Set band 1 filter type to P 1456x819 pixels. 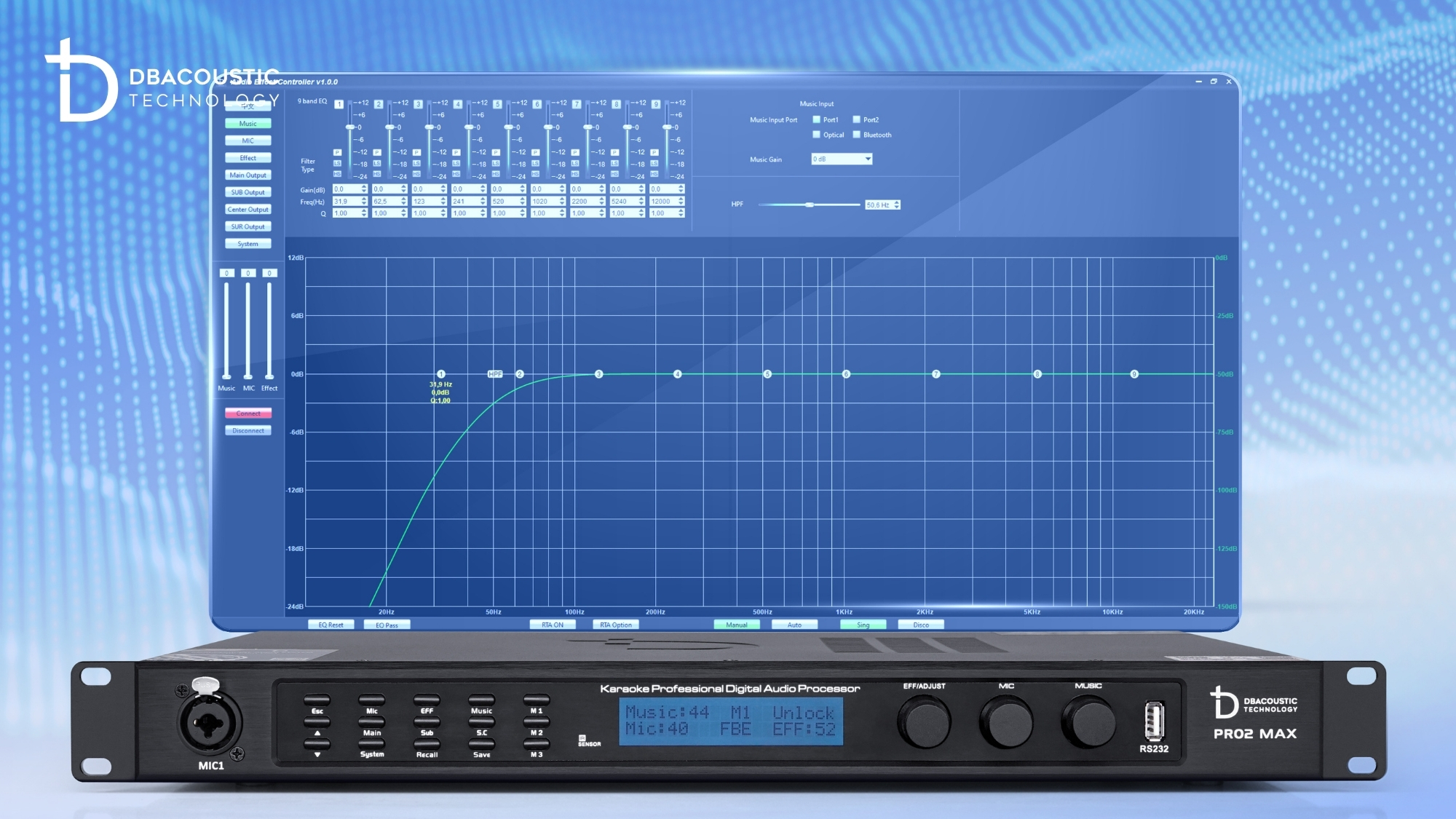pyautogui.click(x=337, y=152)
